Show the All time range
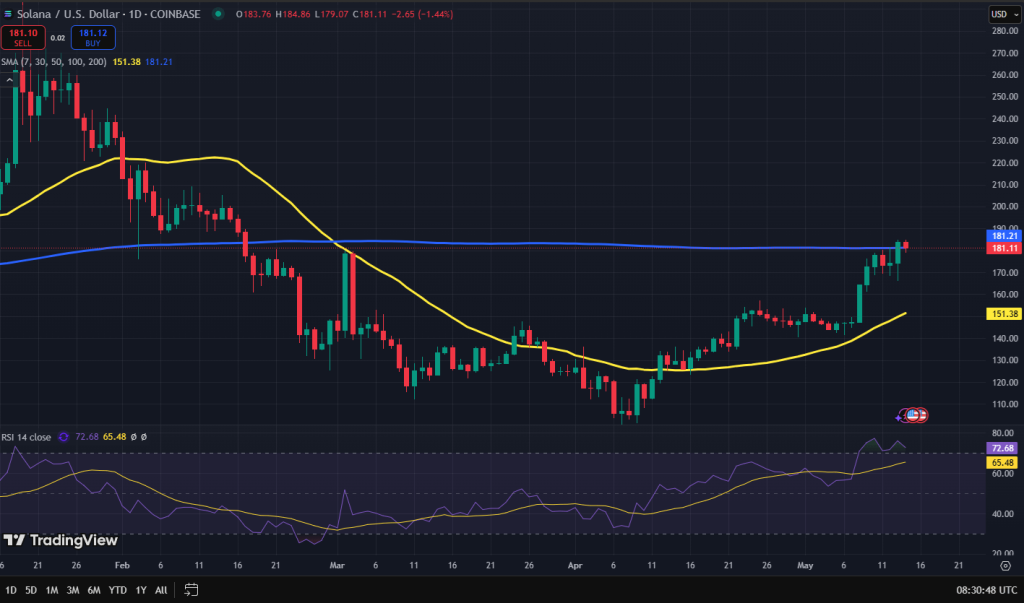 click(161, 590)
